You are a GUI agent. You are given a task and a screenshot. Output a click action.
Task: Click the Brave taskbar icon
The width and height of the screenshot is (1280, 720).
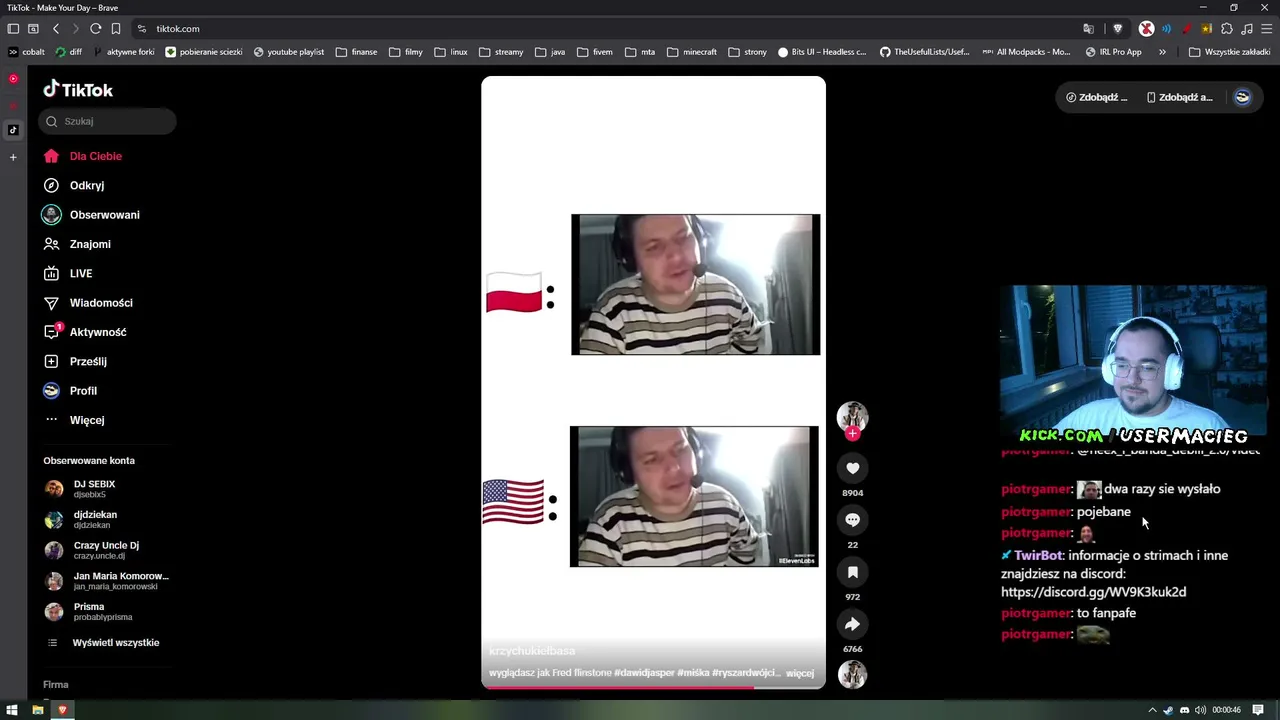(x=63, y=710)
